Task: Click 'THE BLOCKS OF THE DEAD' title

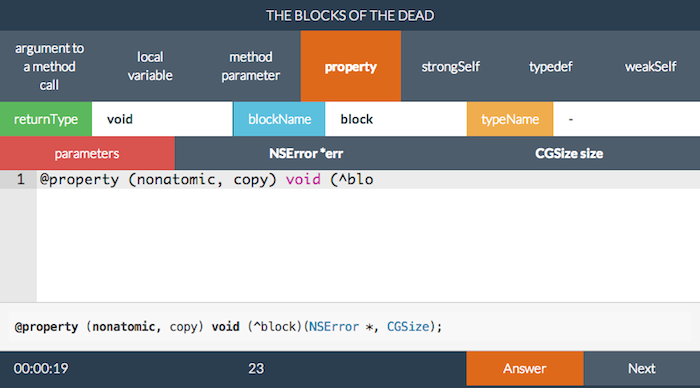Action: click(x=350, y=16)
